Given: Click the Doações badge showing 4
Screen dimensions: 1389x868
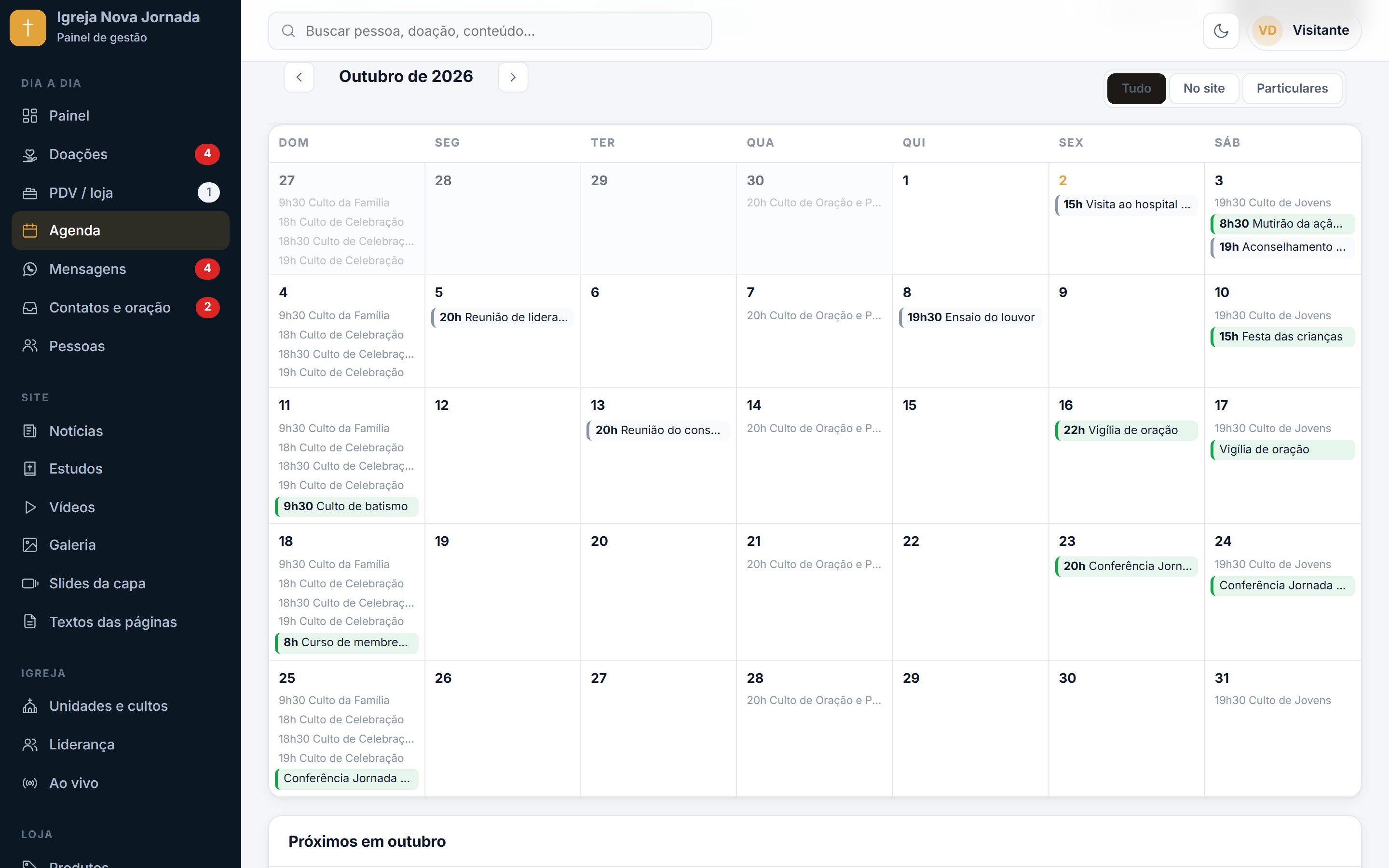Looking at the screenshot, I should point(207,154).
